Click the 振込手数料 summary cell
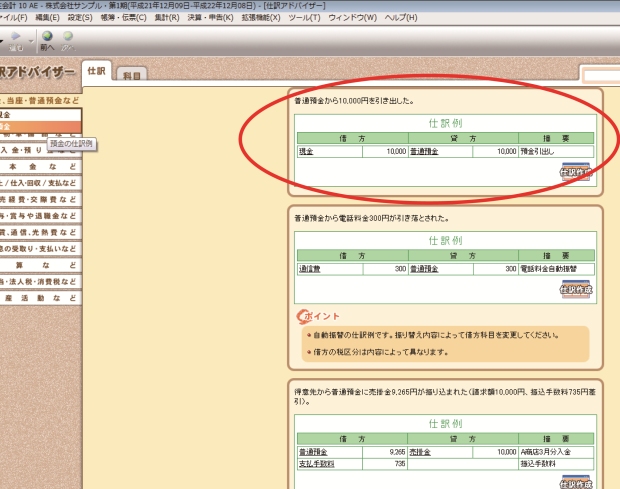The width and height of the screenshot is (620, 489). point(556,464)
